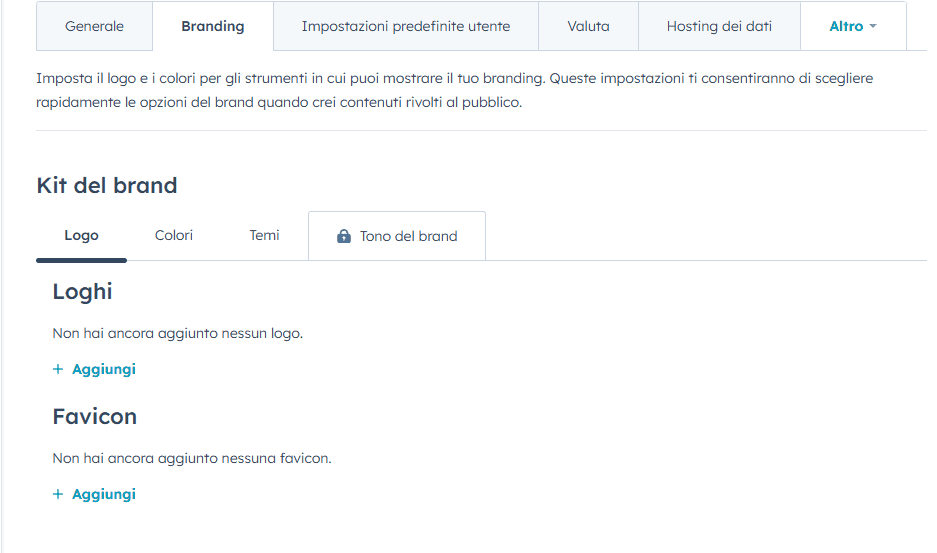
Task: Open the Generale tab
Action: pos(94,26)
